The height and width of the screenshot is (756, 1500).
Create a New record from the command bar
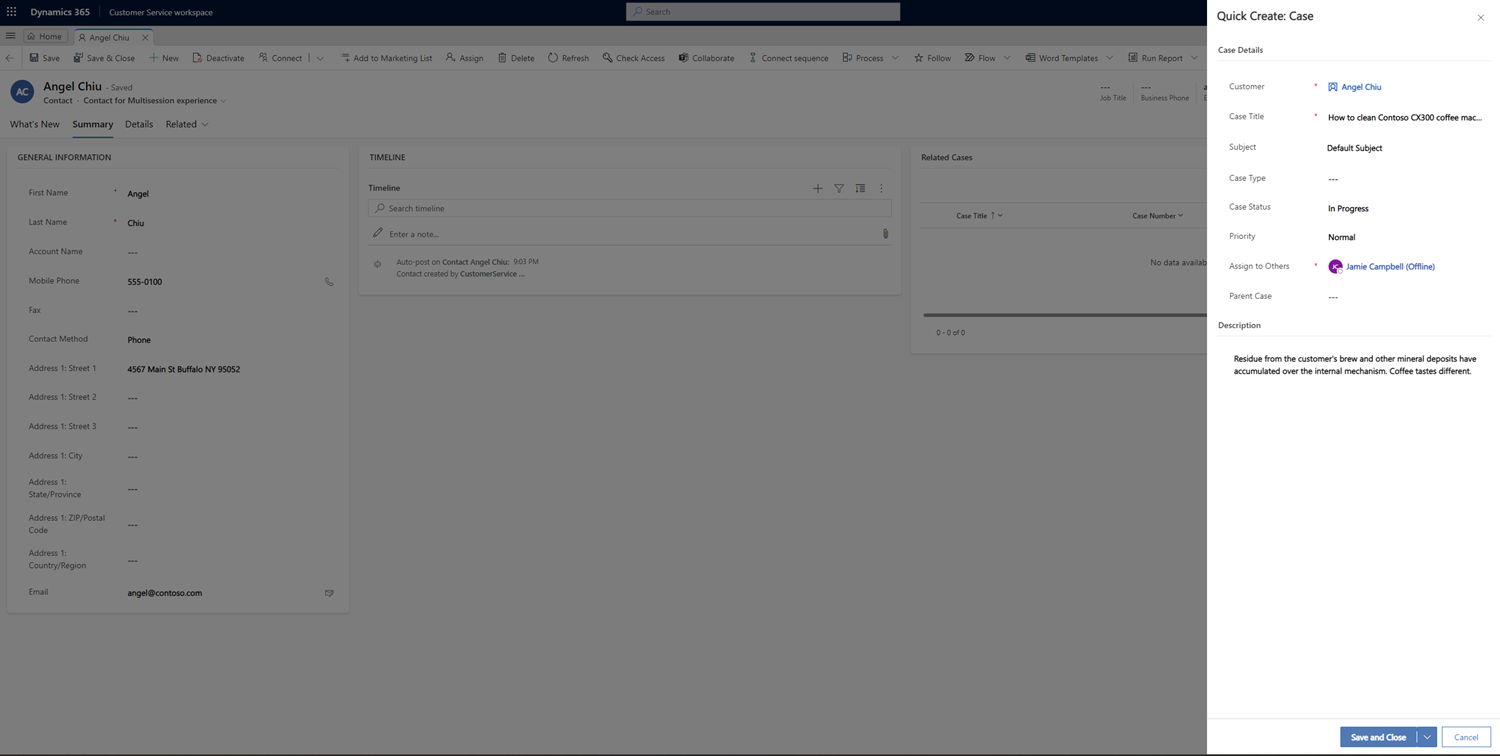click(x=164, y=58)
